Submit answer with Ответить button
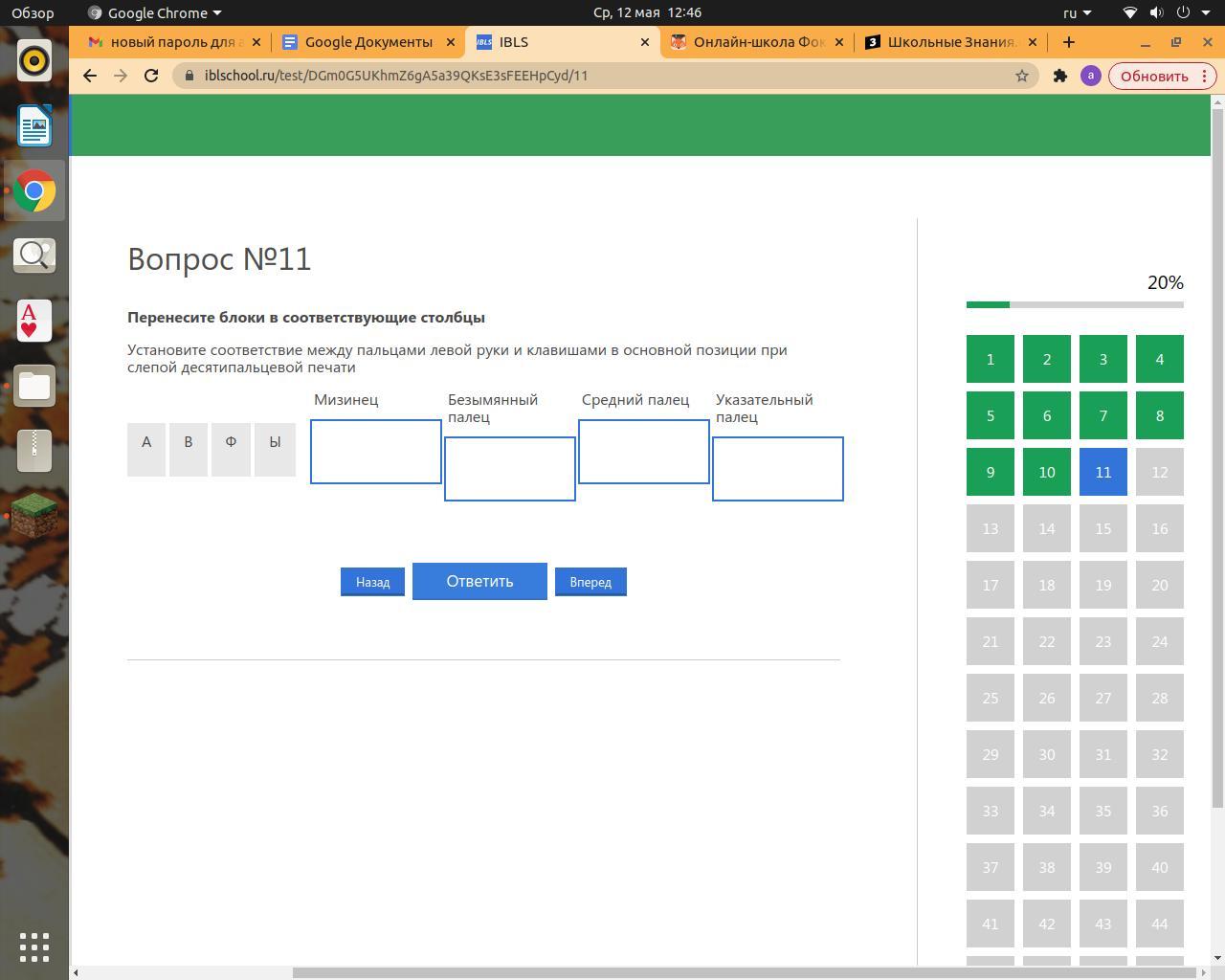The width and height of the screenshot is (1225, 980). [x=479, y=581]
